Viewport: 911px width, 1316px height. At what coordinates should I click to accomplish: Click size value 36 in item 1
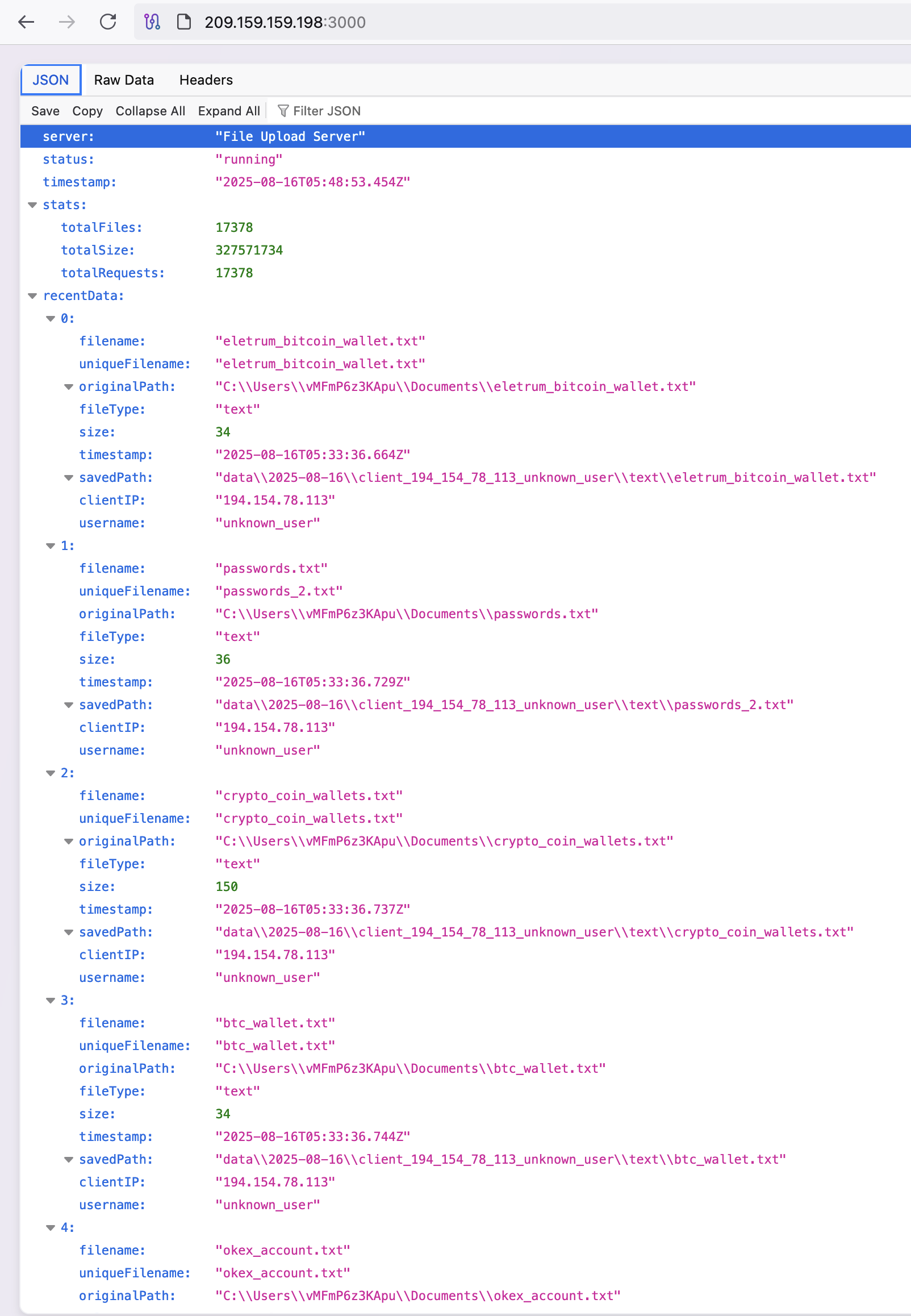pos(223,659)
